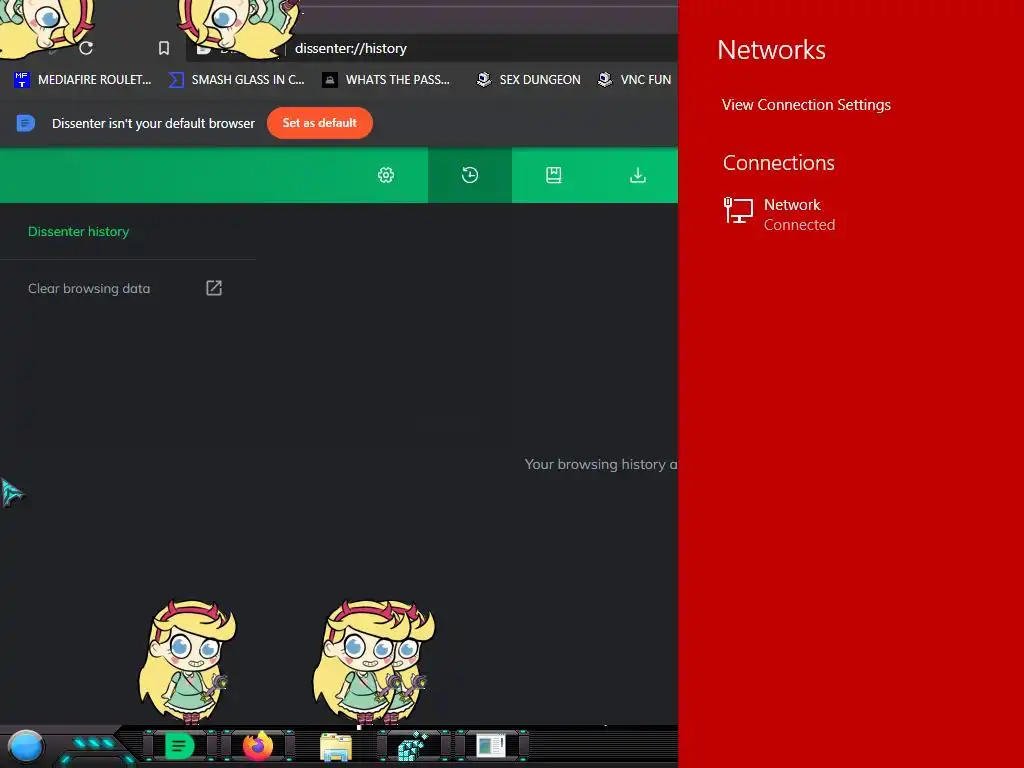
Task: Open the MEDIAFIRE ROULET... bookmark
Action: click(82, 80)
